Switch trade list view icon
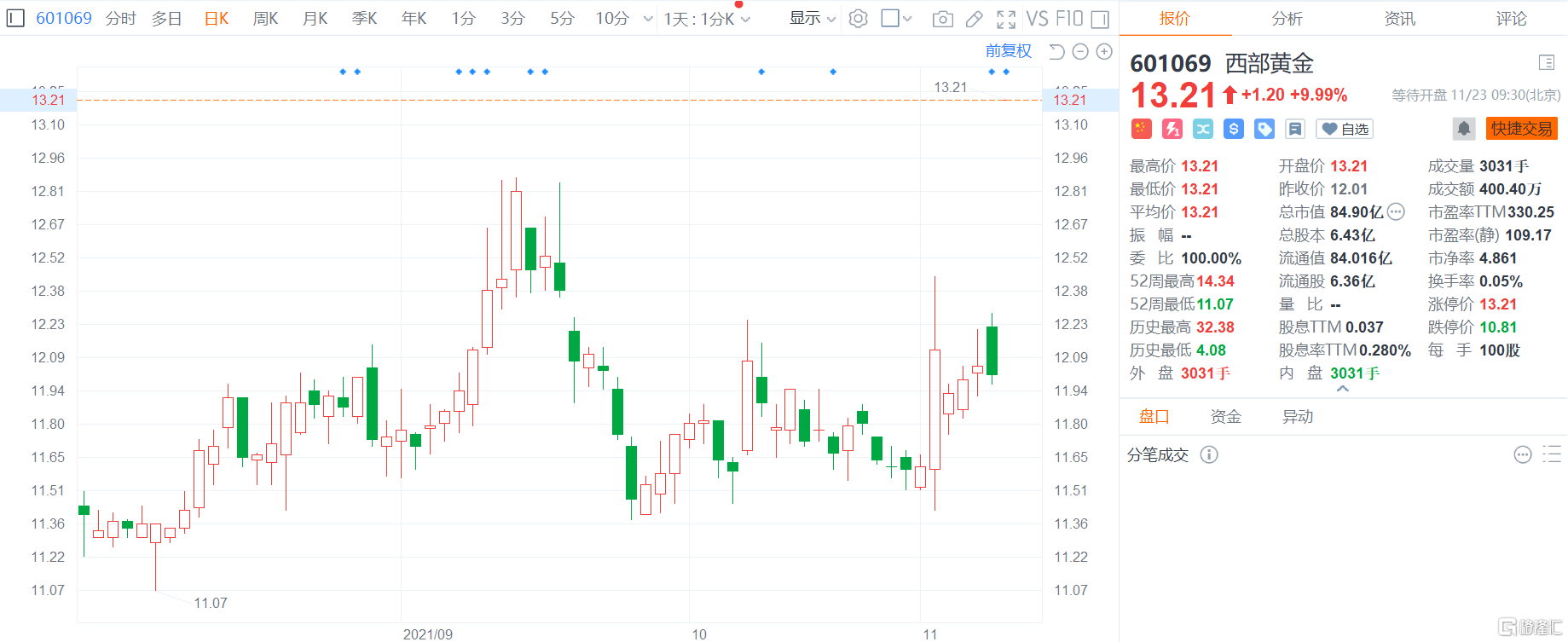 pos(1552,454)
